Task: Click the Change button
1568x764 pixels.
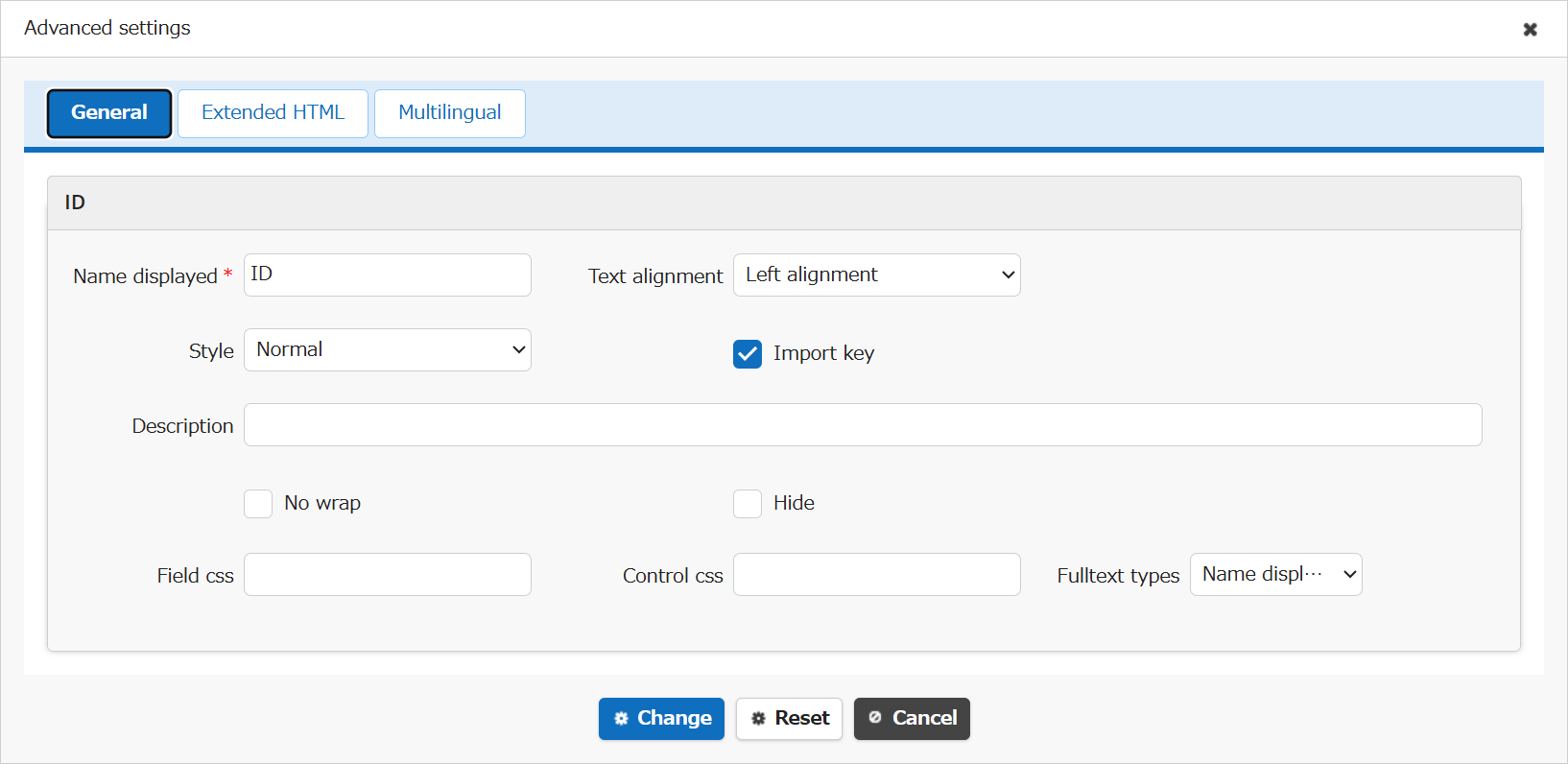Action: 661,719
